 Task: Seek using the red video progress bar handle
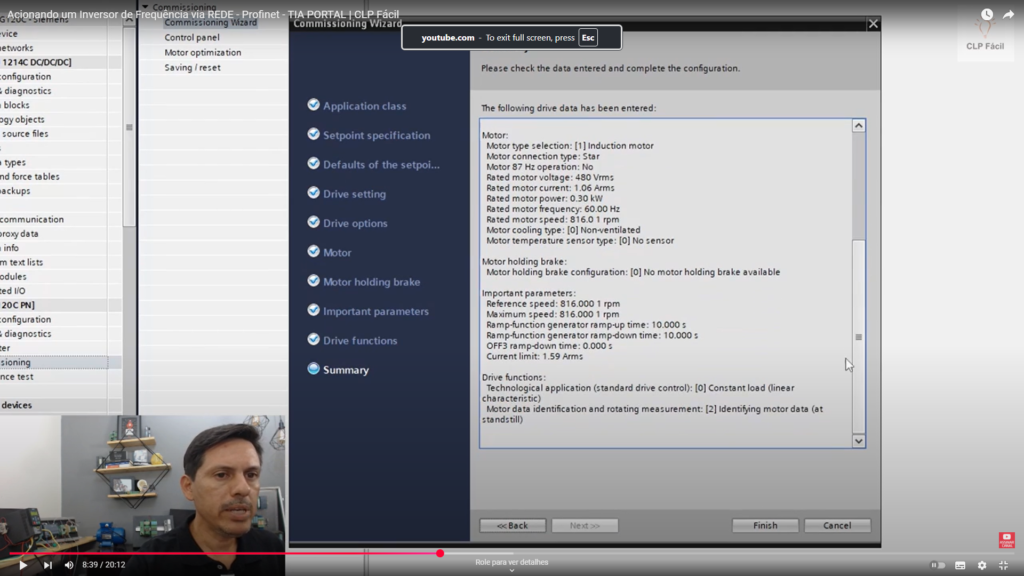440,553
